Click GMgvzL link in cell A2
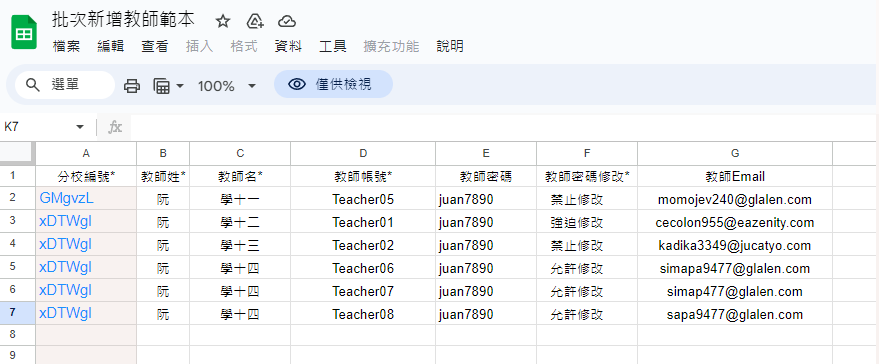The height and width of the screenshot is (364, 879). coord(66,197)
